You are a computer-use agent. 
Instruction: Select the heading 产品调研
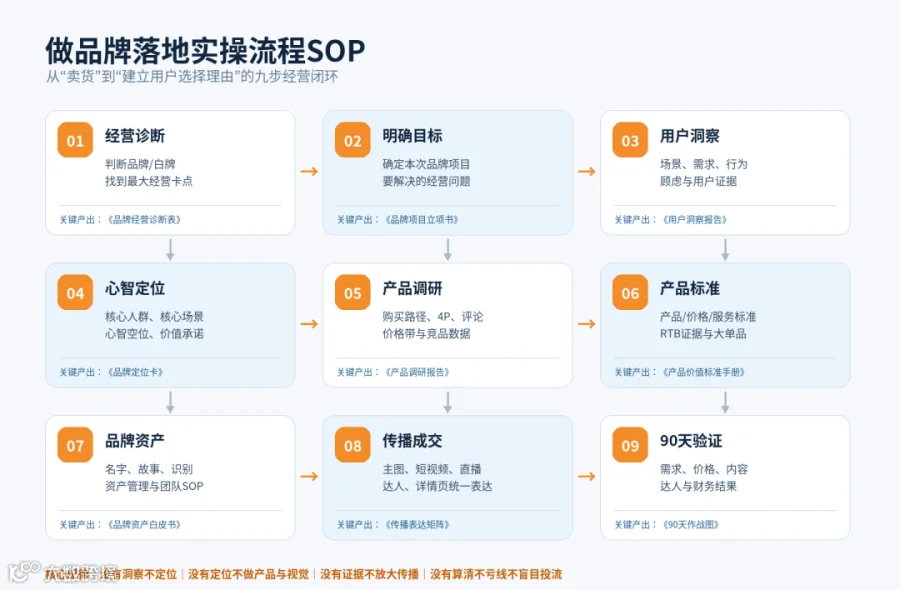(x=412, y=288)
